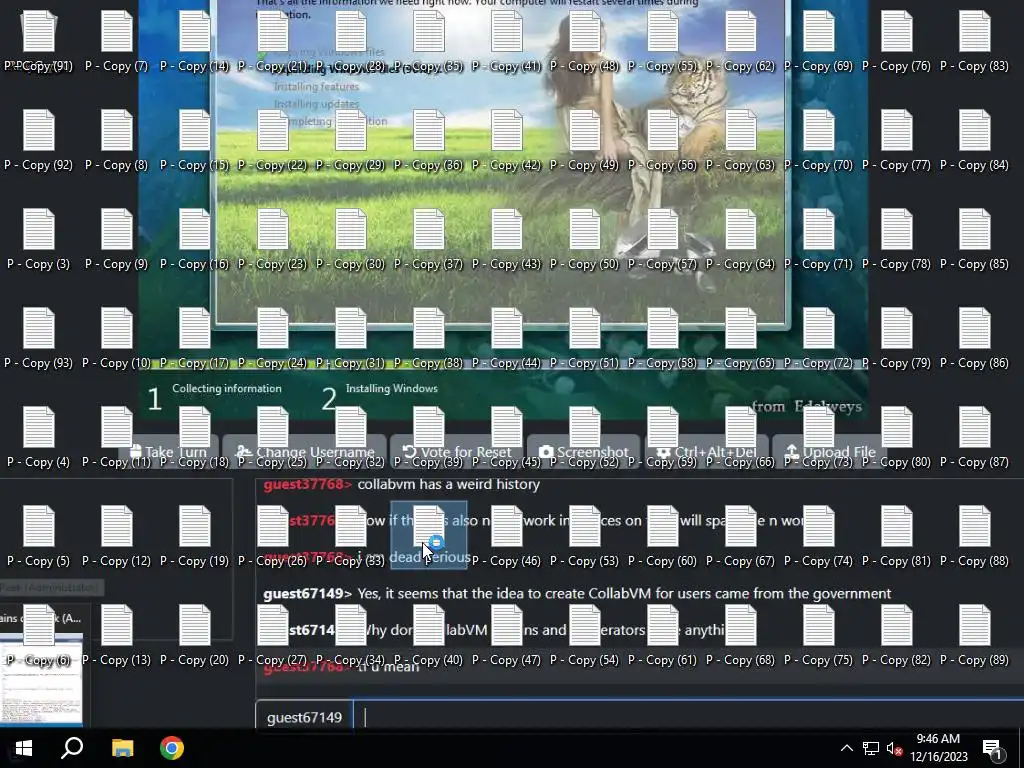Select the P - Copy (4) file
The width and height of the screenshot is (1024, 768).
[x=39, y=438]
